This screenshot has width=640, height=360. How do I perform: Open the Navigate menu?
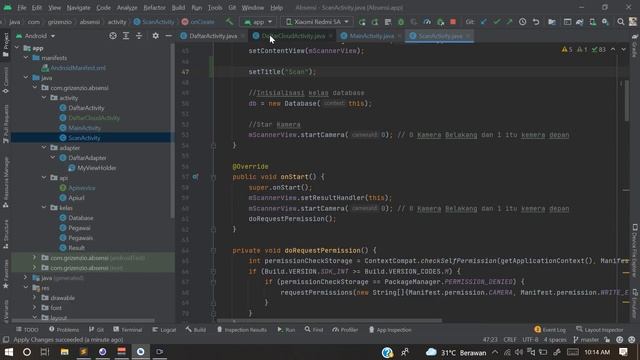(78, 7)
